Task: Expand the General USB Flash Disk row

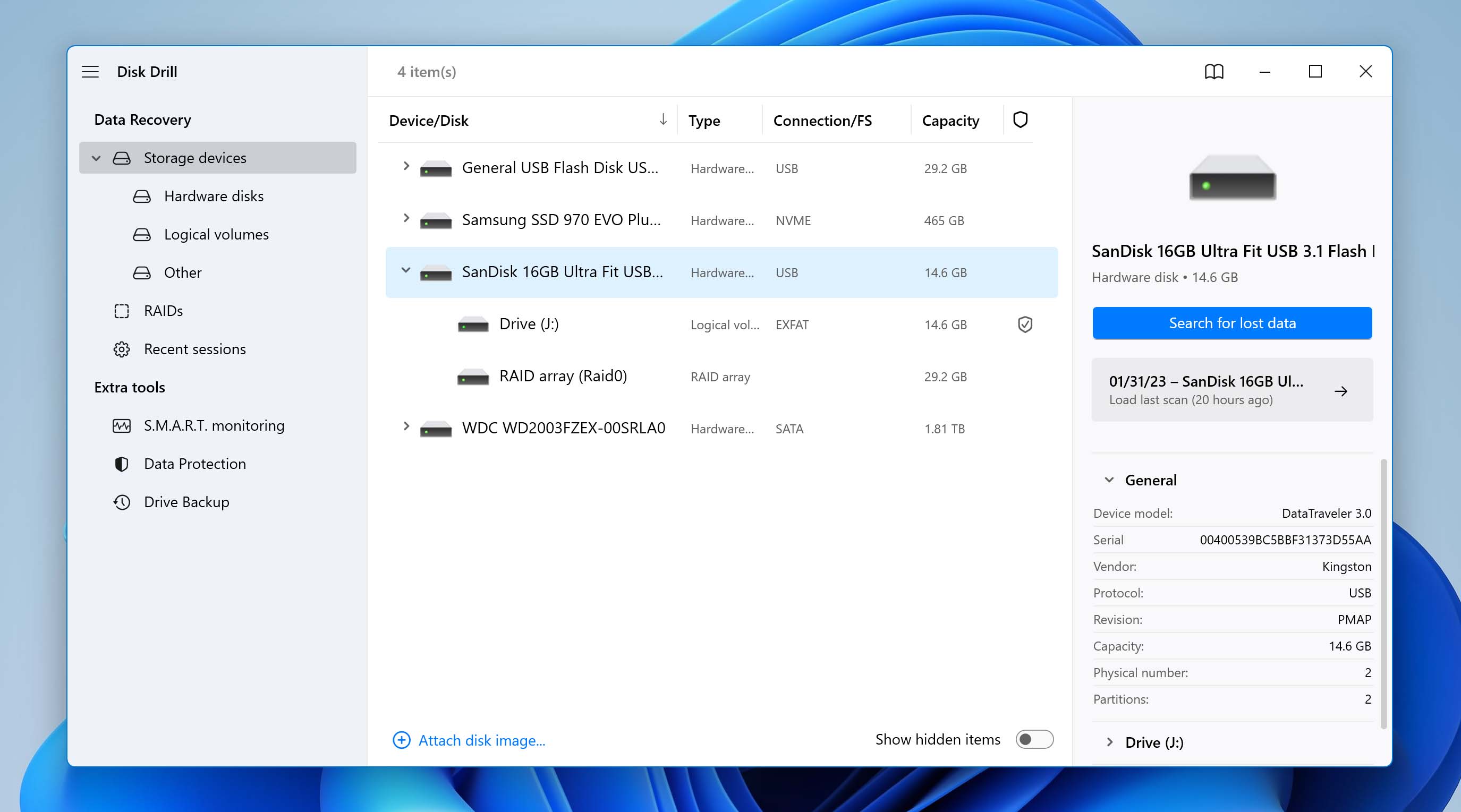Action: coord(406,167)
